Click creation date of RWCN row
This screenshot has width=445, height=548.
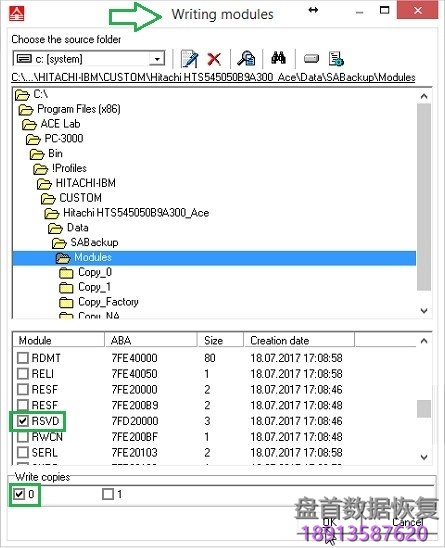tap(296, 437)
